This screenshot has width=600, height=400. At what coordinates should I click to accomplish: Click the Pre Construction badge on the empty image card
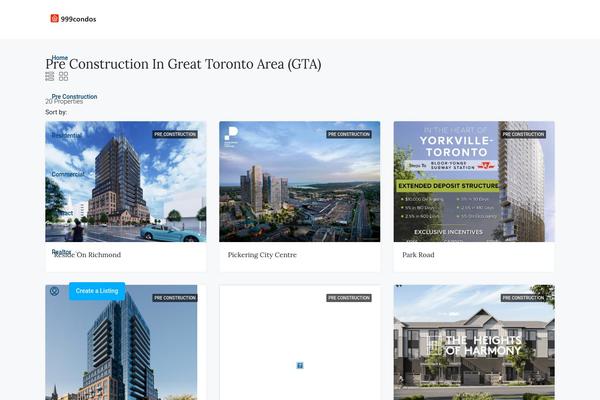tap(349, 298)
